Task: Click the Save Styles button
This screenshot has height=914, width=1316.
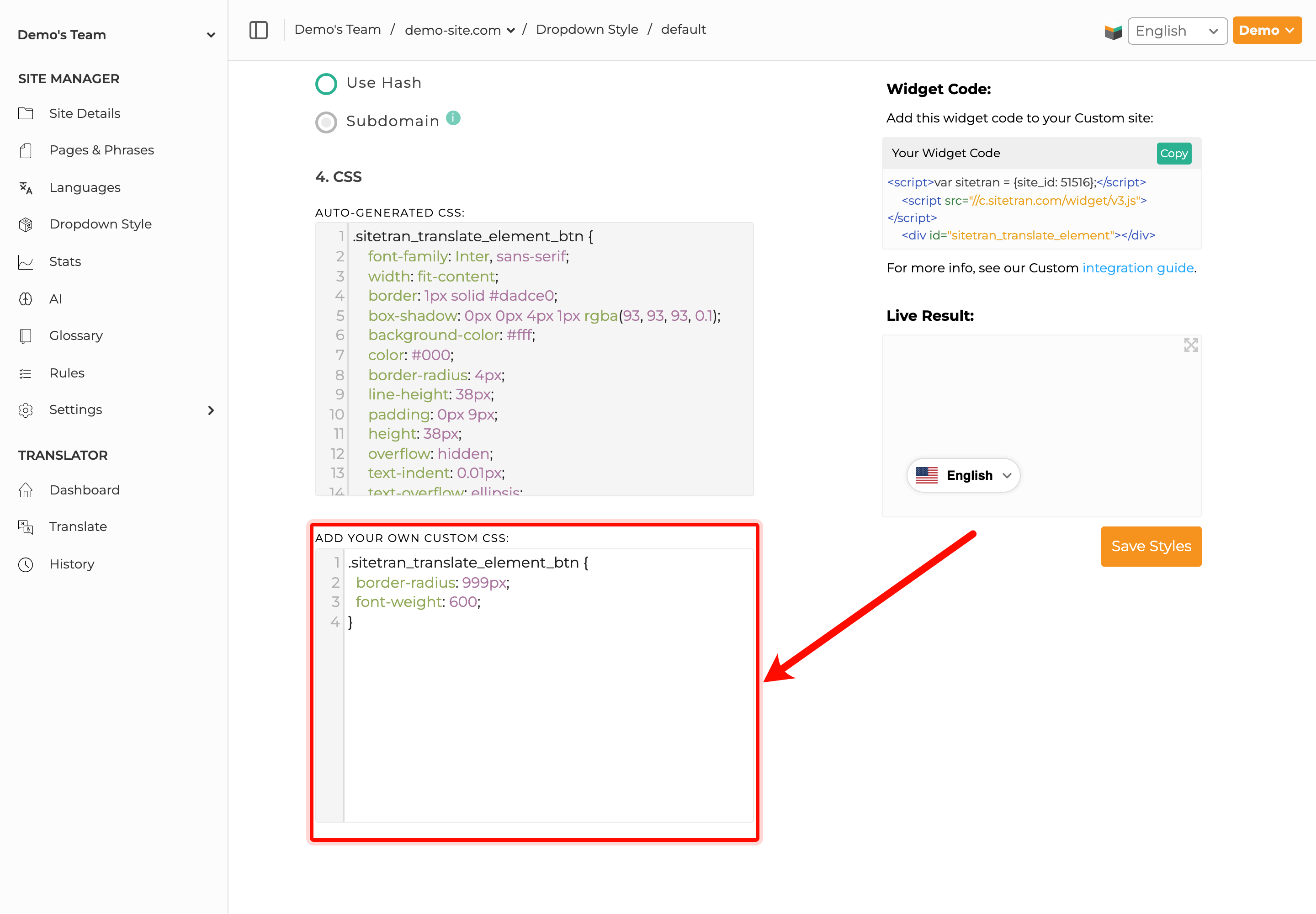Action: point(1151,546)
